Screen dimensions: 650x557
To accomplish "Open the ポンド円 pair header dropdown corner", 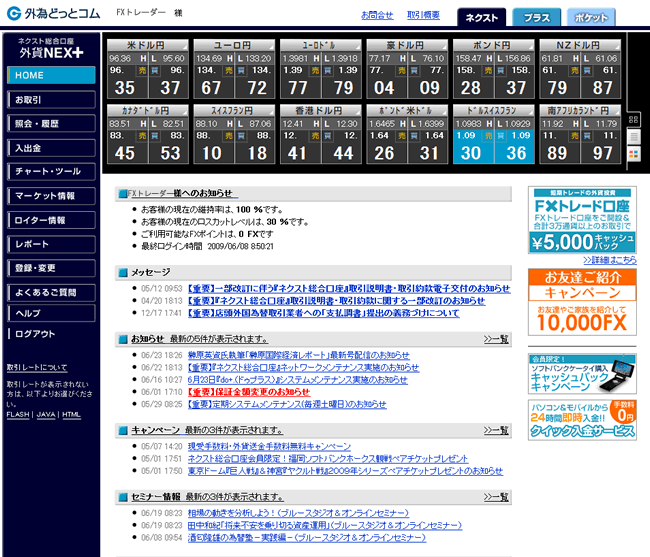I will point(530,45).
